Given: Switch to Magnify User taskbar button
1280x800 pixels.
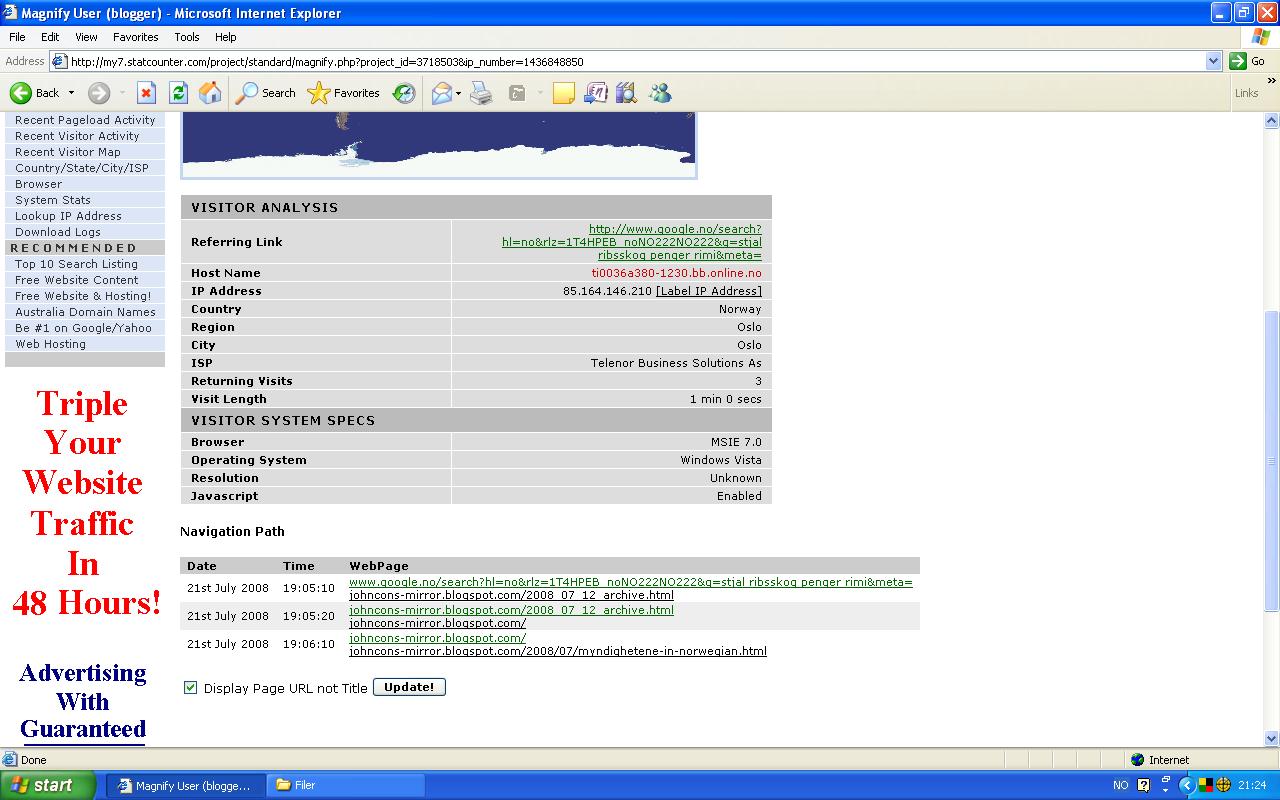Looking at the screenshot, I should (186, 785).
